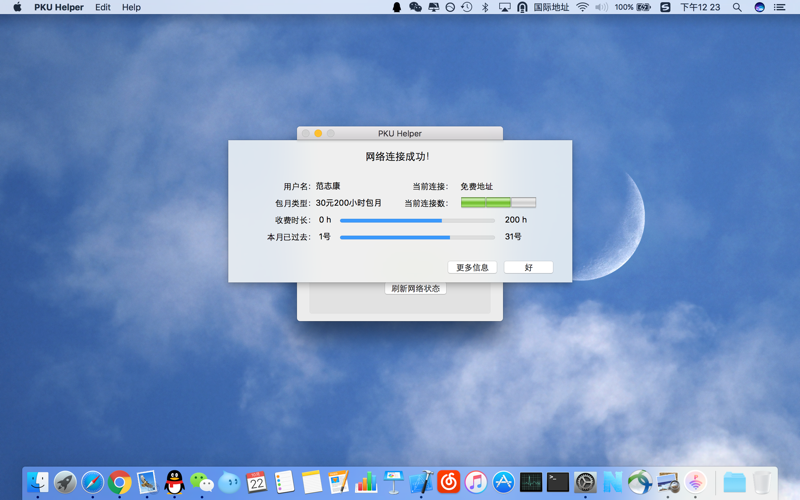Expand the Wi-Fi status menu
Screen dimensions: 800x500
click(x=582, y=7)
